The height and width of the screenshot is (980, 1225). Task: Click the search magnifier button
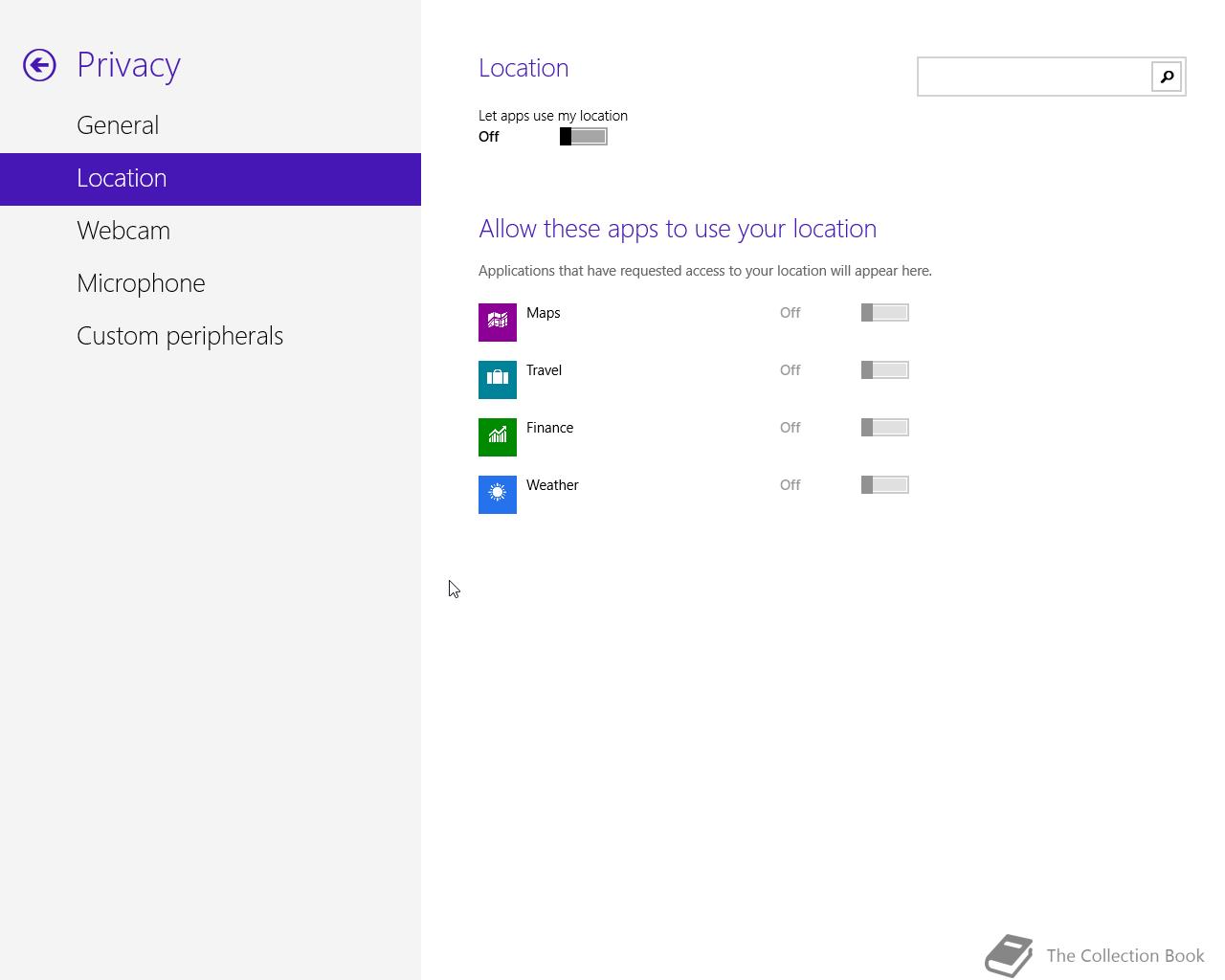tap(1167, 77)
